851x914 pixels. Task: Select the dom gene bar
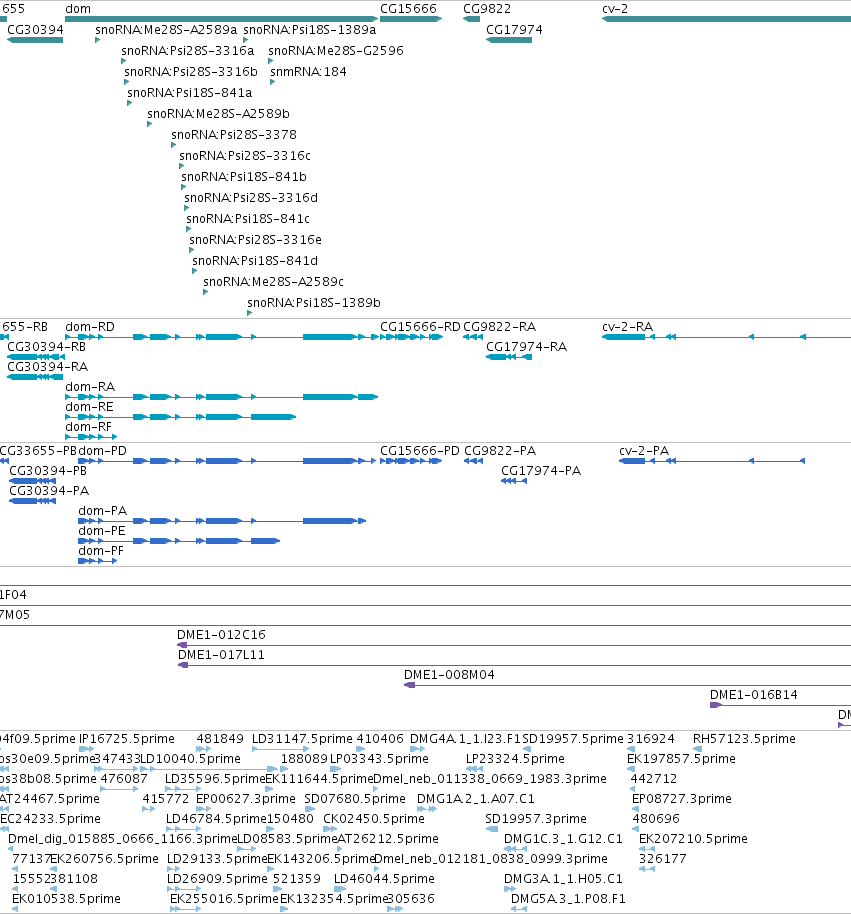(221, 19)
